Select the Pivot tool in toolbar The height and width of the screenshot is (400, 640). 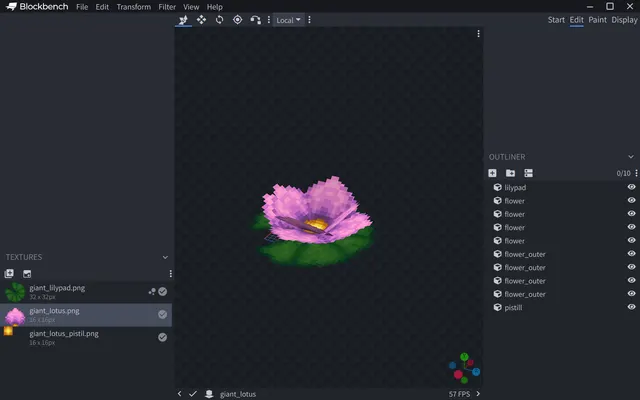tap(238, 20)
